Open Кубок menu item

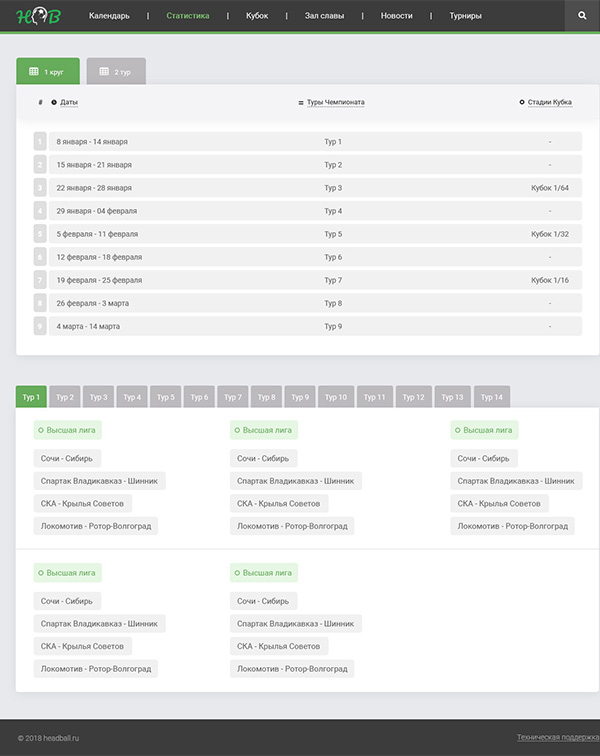[x=257, y=15]
